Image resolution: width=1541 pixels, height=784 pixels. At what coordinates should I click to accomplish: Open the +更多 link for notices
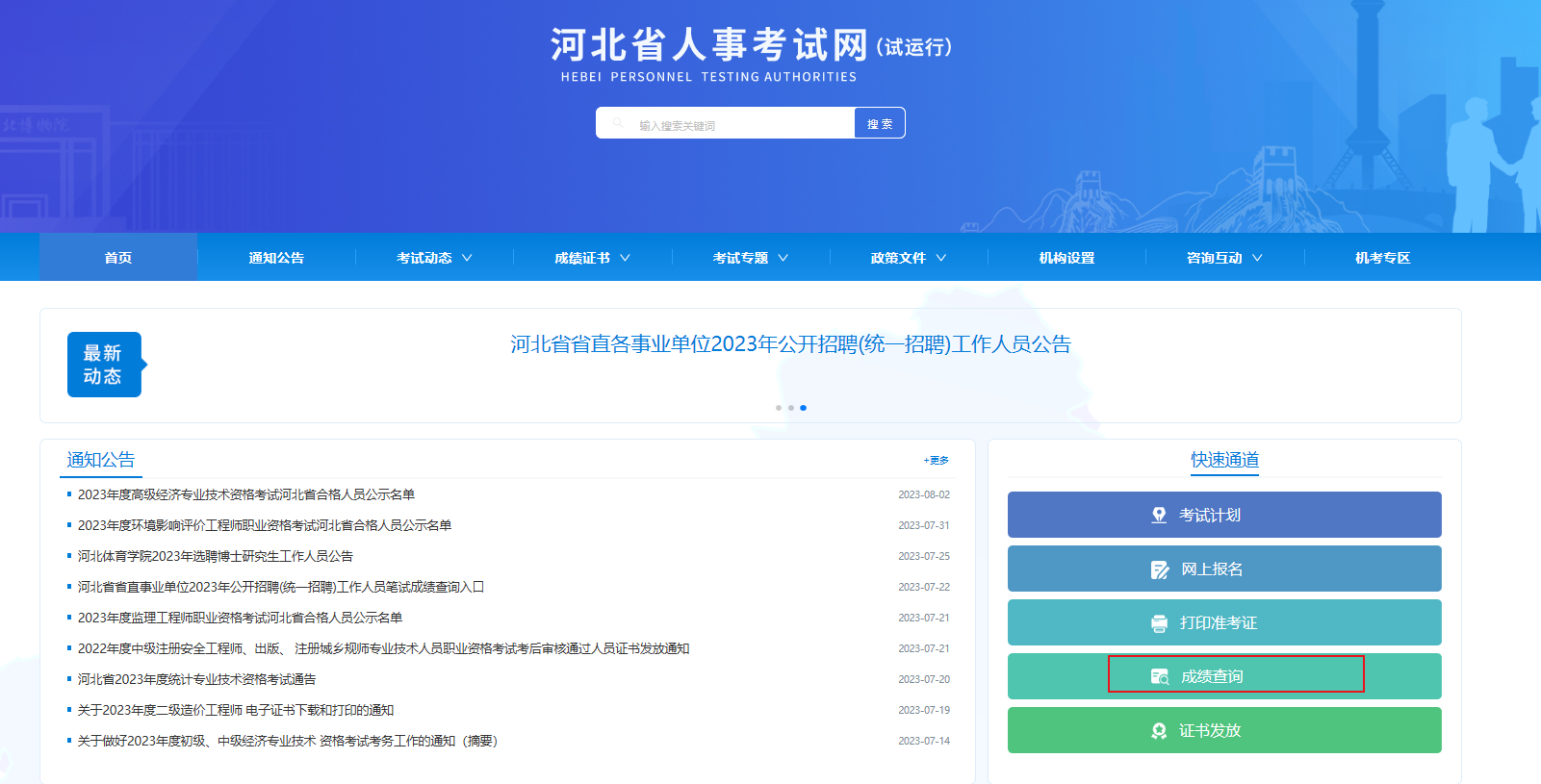[x=936, y=461]
